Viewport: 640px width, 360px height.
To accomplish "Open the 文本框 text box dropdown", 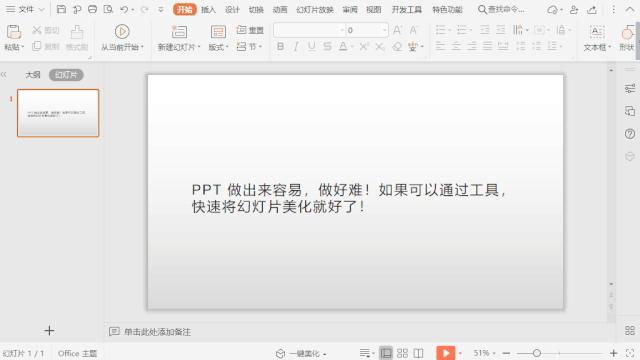I will pyautogui.click(x=597, y=47).
